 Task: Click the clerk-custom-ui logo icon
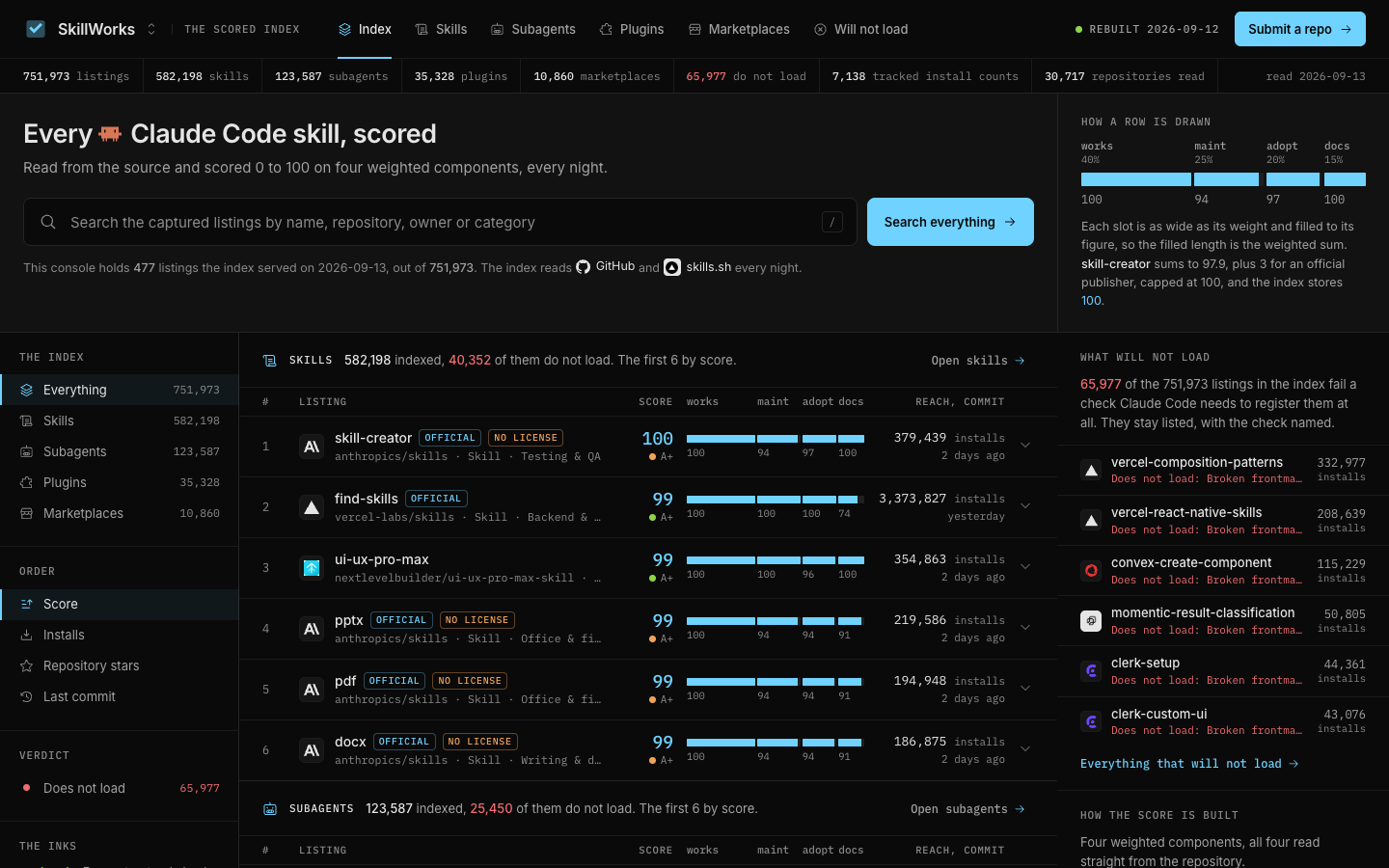click(x=1091, y=720)
